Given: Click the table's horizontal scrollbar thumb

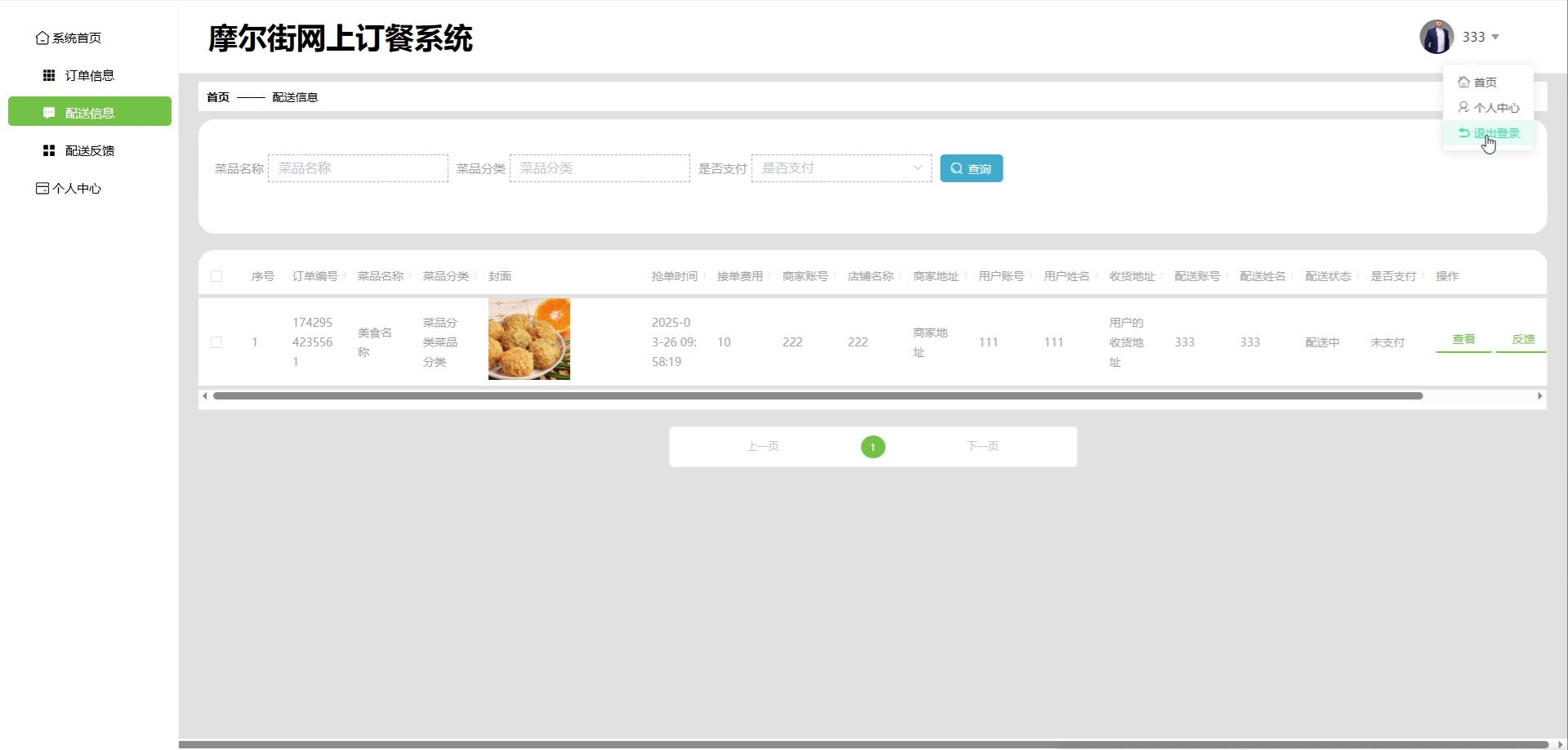Looking at the screenshot, I should pos(817,396).
